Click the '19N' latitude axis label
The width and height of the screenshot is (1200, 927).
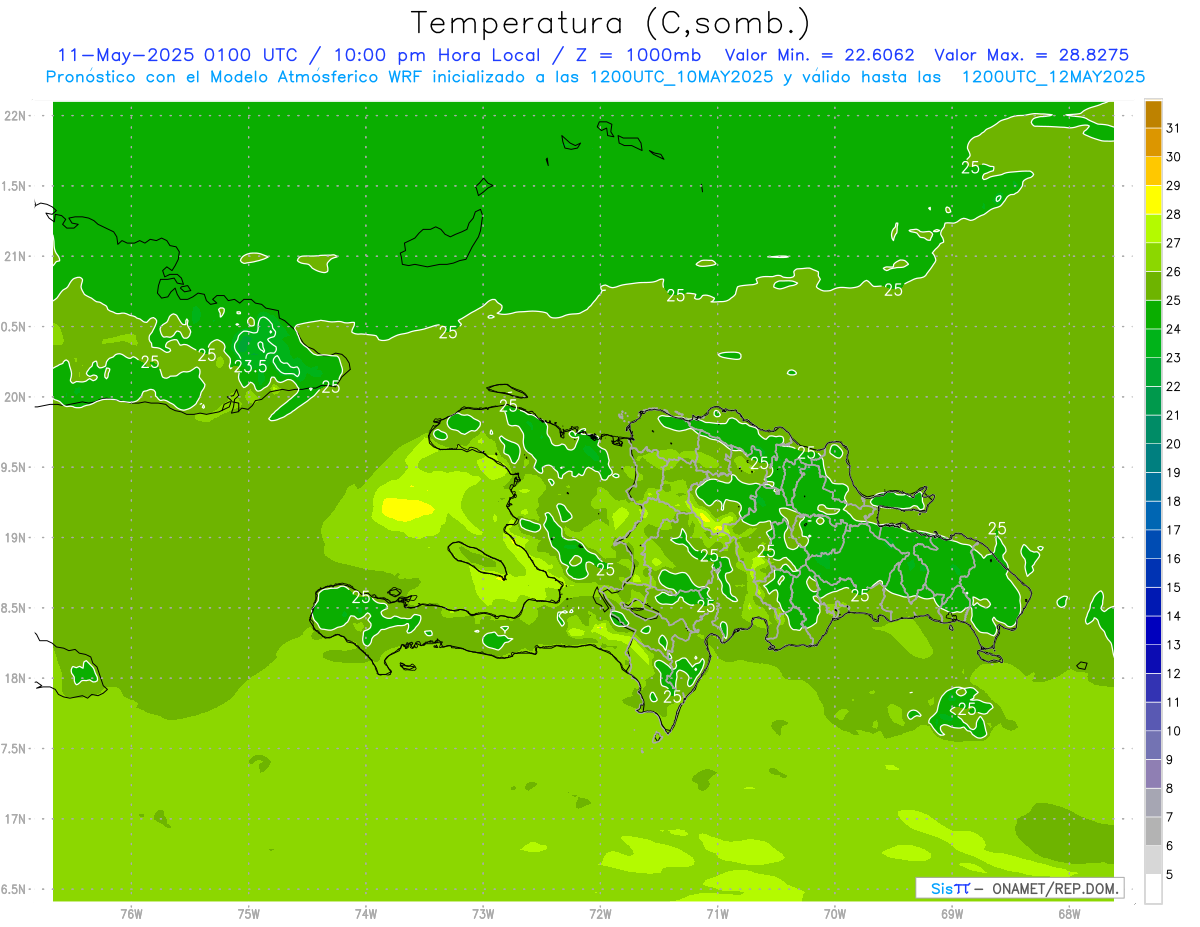pyautogui.click(x=15, y=538)
